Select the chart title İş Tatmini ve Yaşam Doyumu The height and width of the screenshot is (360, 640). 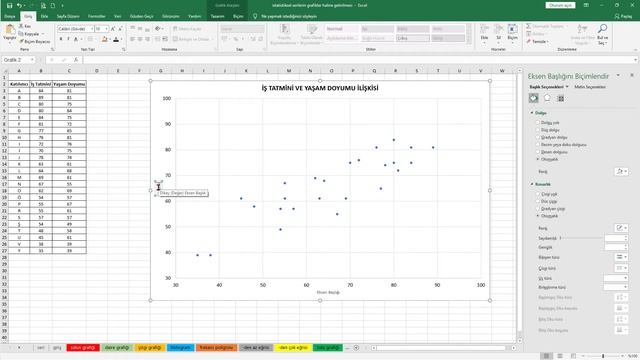320,88
